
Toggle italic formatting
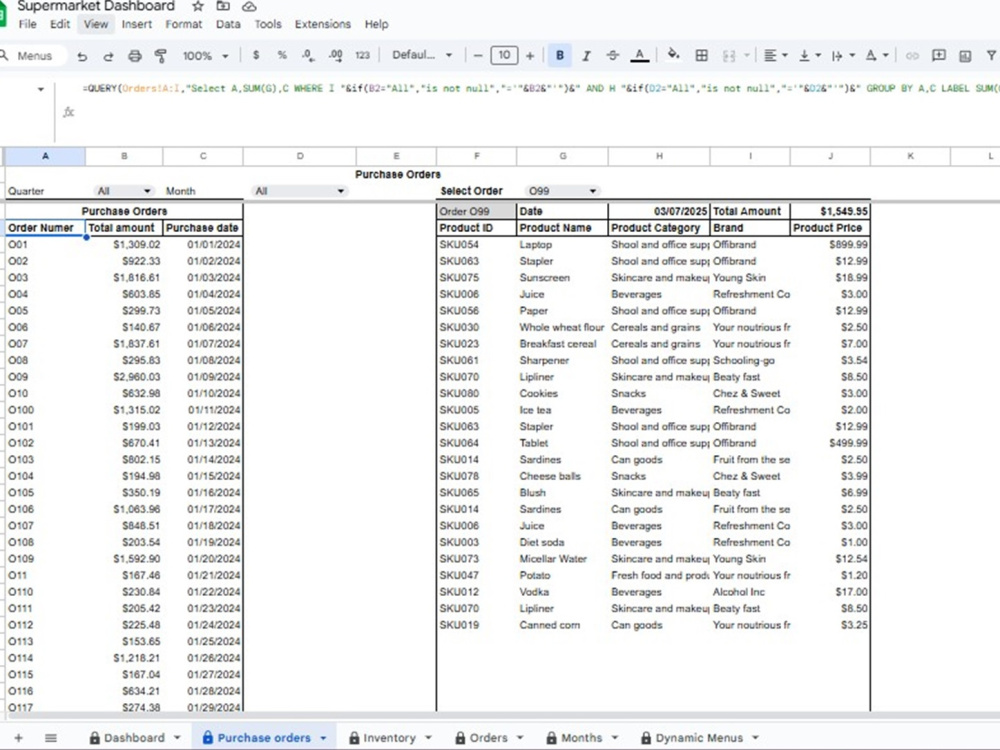pyautogui.click(x=586, y=56)
